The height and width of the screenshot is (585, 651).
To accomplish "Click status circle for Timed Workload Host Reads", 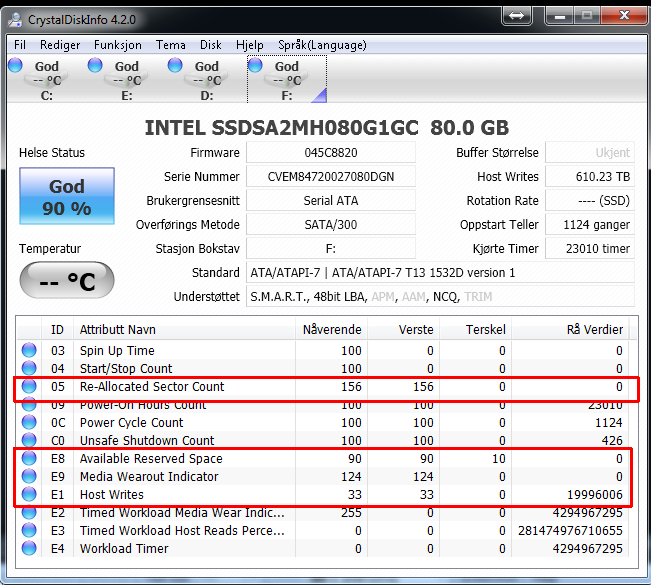I will pos(29,530).
